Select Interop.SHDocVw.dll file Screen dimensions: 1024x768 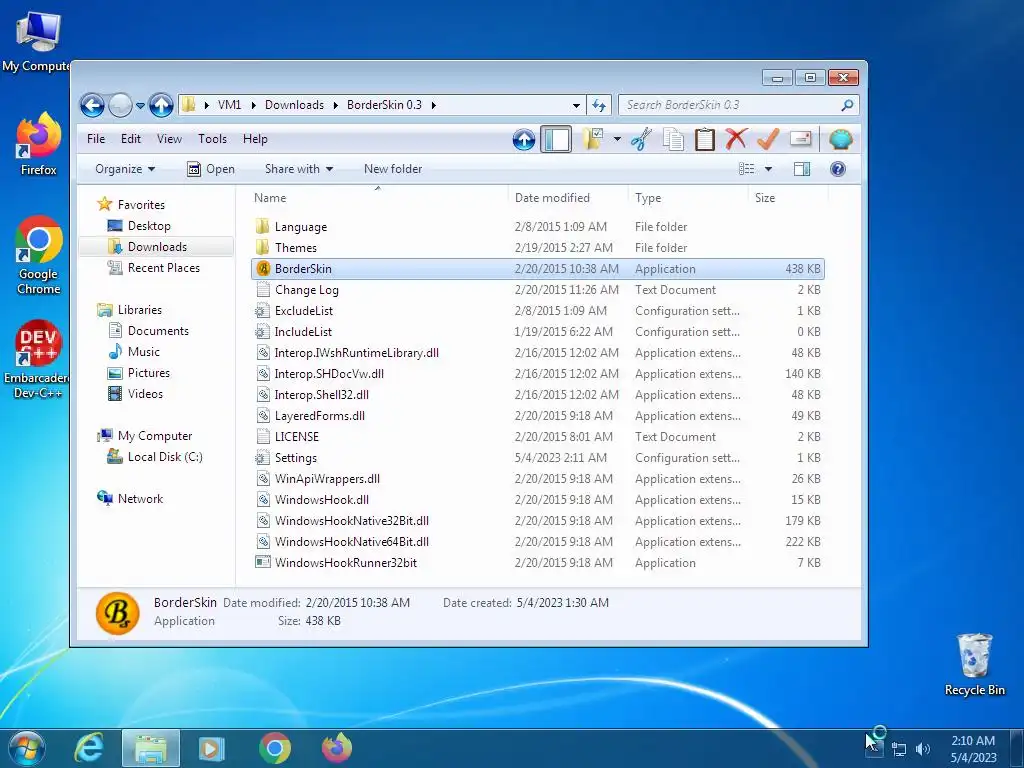(x=538, y=374)
